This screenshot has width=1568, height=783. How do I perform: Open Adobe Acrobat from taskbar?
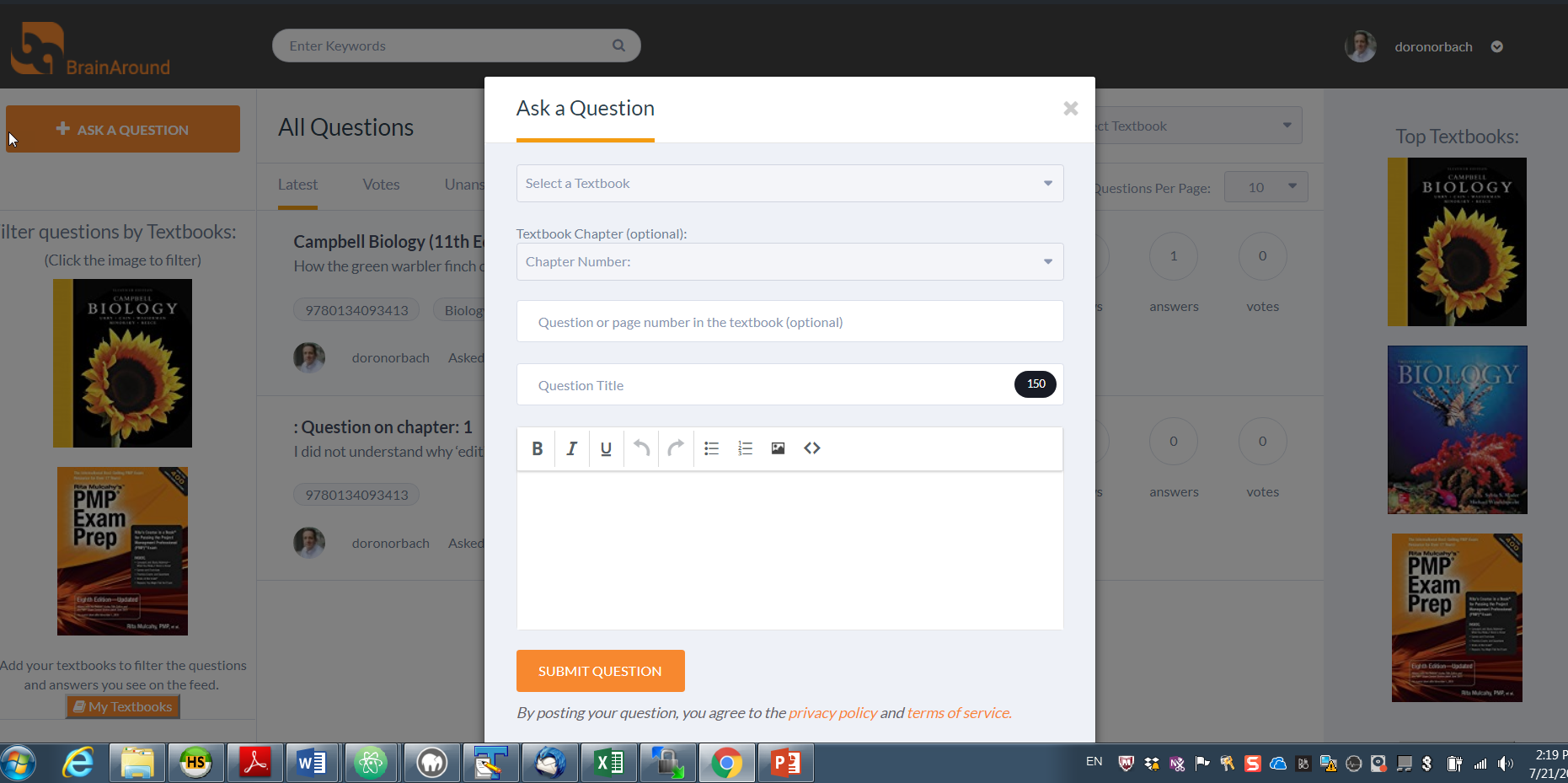pyautogui.click(x=254, y=764)
